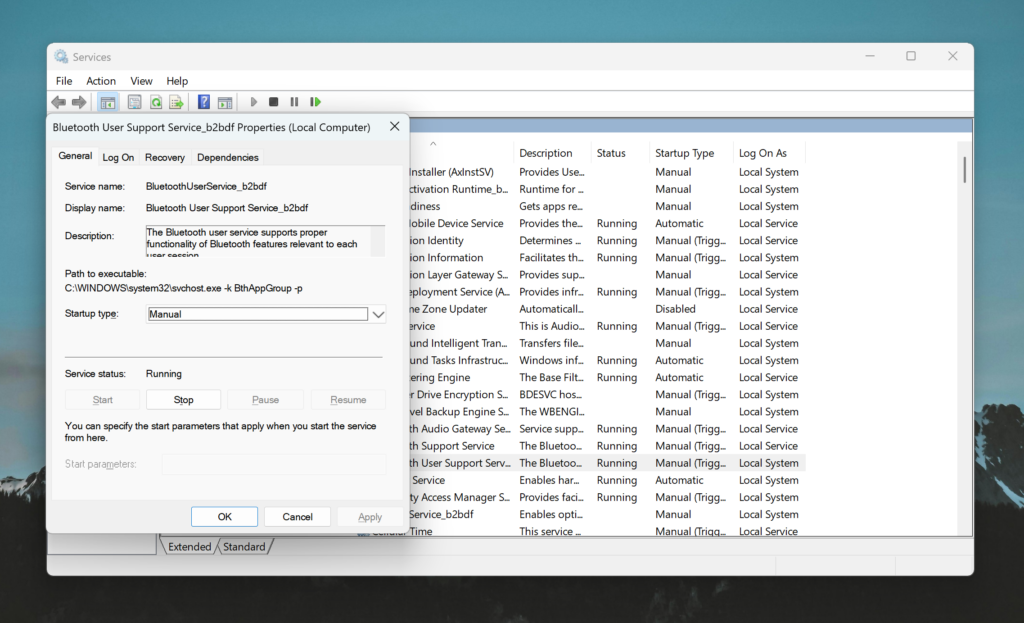1024x623 pixels.
Task: Open the File menu
Action: point(64,81)
